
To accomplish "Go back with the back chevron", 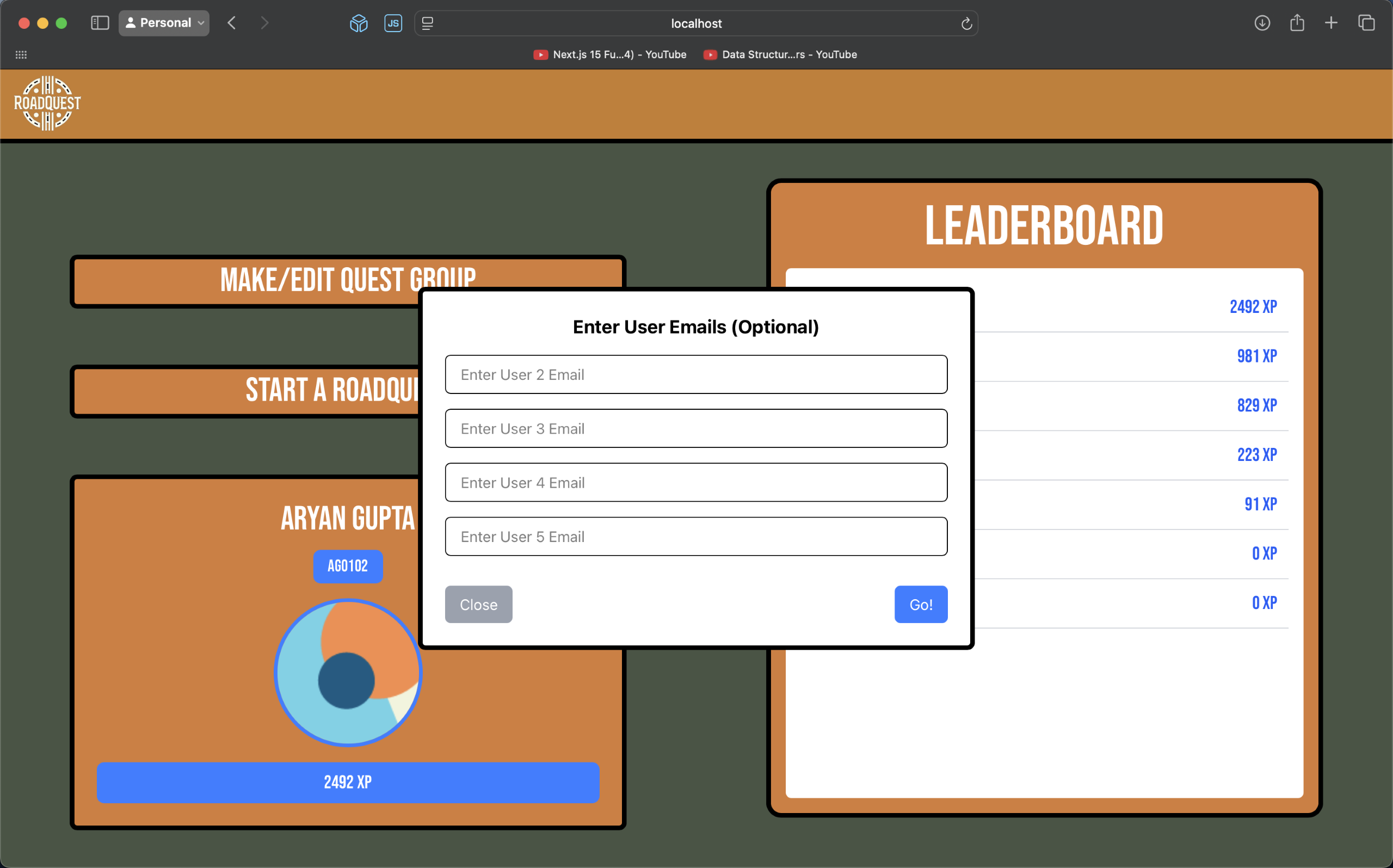I will (x=232, y=23).
